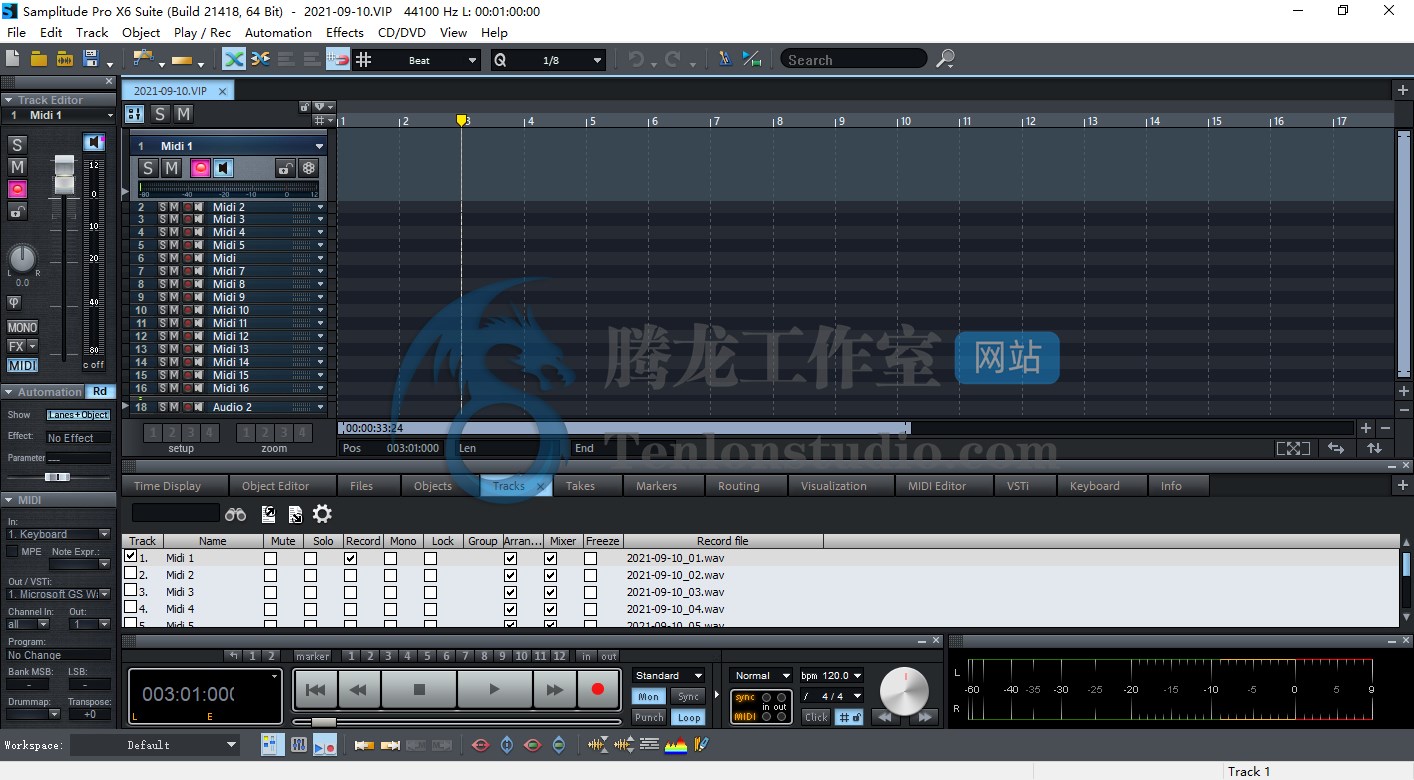Open the Automation menu
Viewport: 1414px width, 780px height.
(278, 32)
